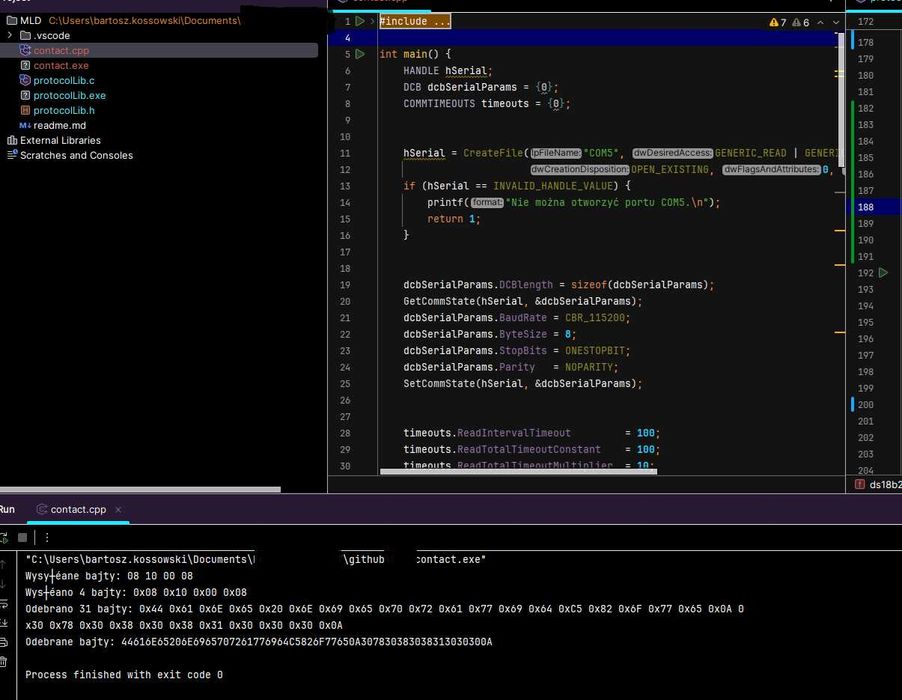Click the editor horizontal scrollbar
This screenshot has width=902, height=700.
click(x=518, y=471)
